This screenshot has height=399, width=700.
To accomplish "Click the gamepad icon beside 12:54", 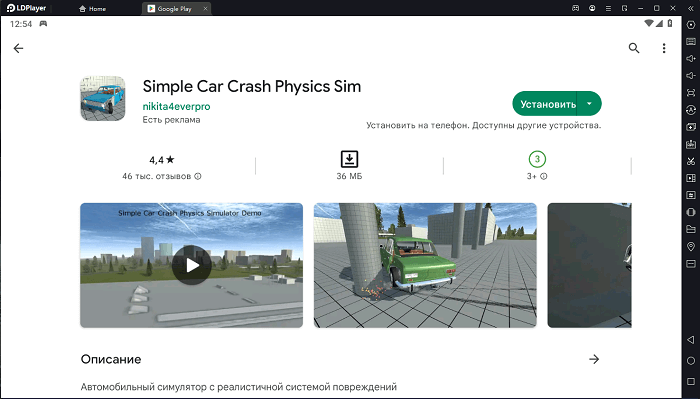I will [43, 24].
